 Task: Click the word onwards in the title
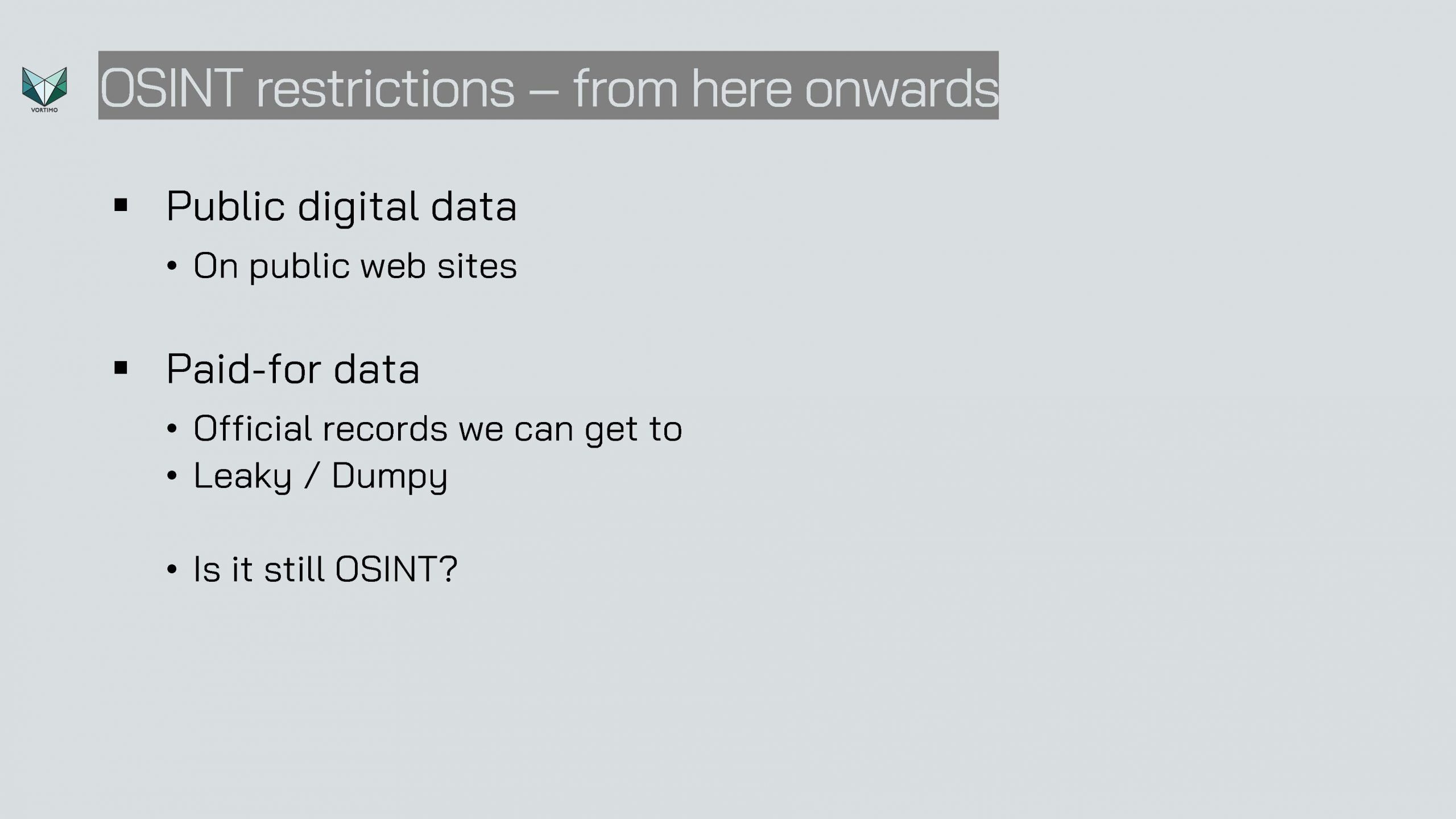901,88
